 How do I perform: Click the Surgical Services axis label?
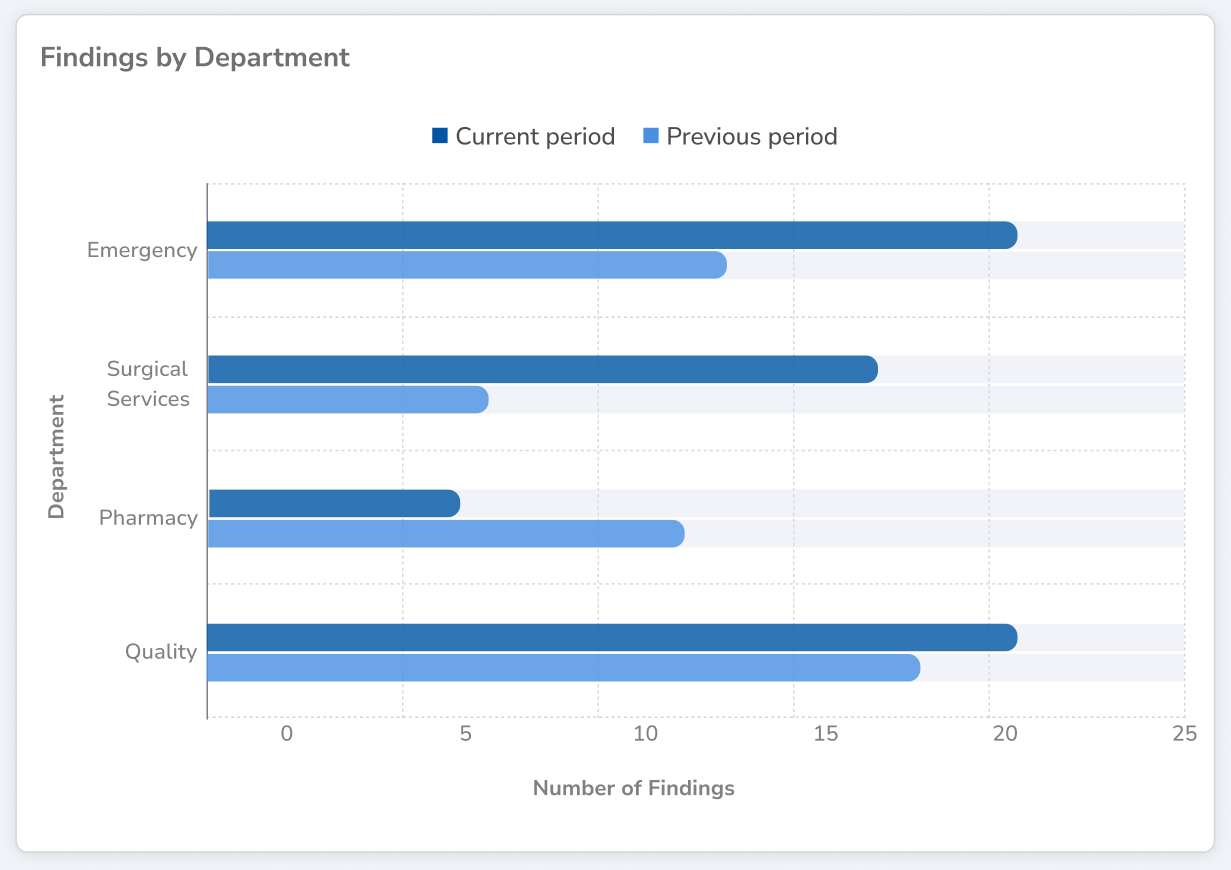148,384
